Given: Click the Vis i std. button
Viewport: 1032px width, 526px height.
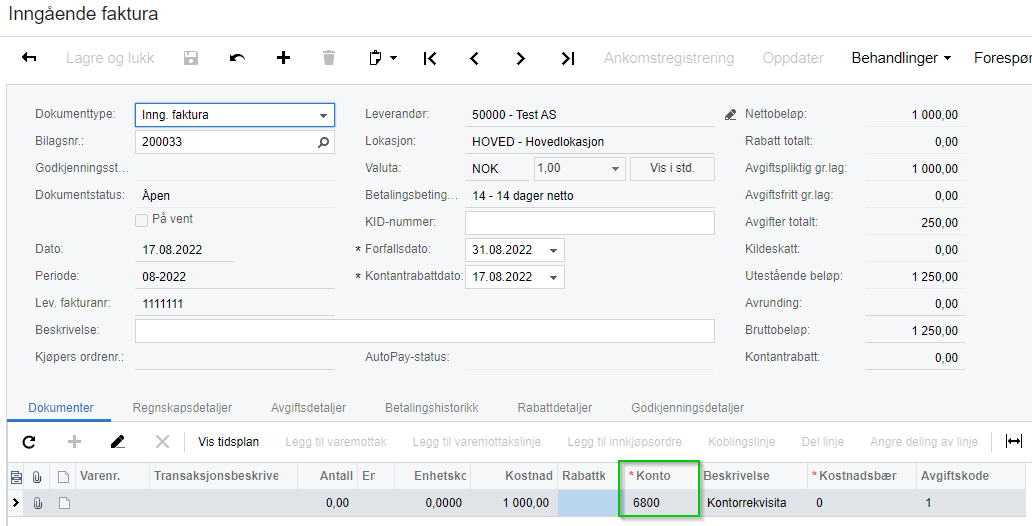Looking at the screenshot, I should point(672,168).
